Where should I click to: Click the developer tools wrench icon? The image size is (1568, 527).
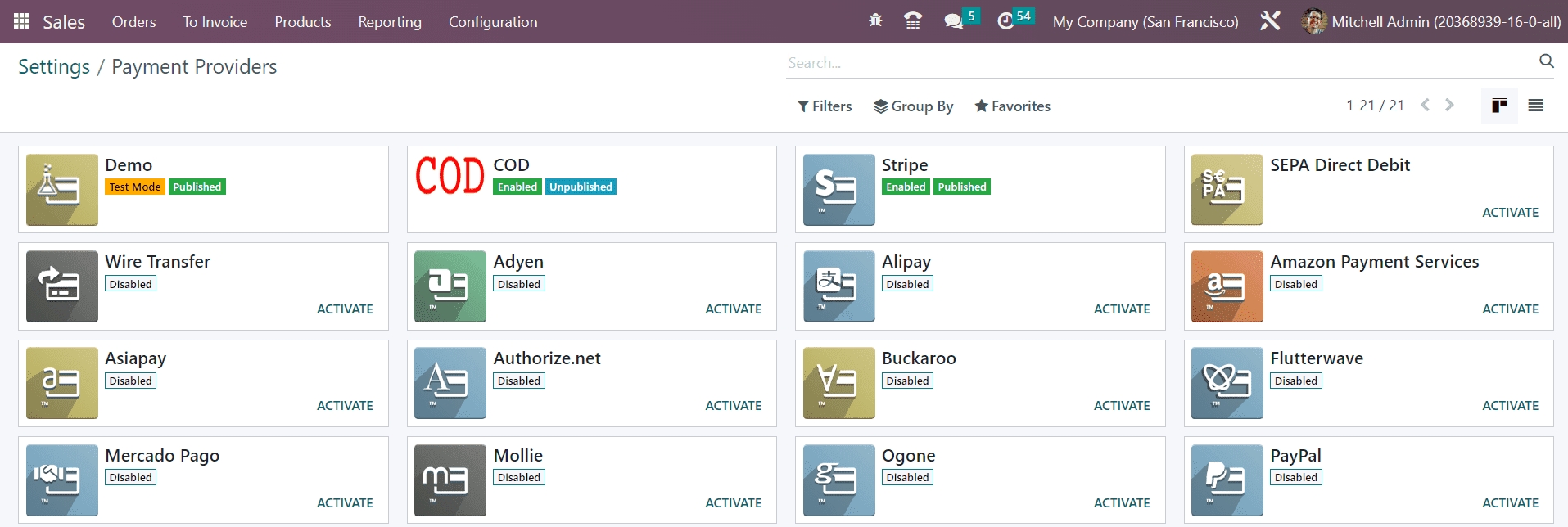coord(1270,21)
